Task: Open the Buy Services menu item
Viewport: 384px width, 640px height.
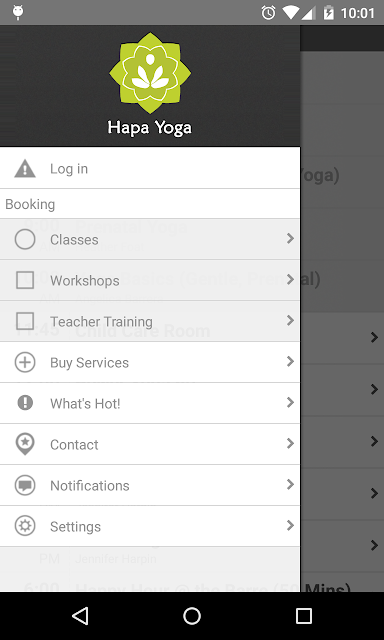Action: pyautogui.click(x=150, y=362)
